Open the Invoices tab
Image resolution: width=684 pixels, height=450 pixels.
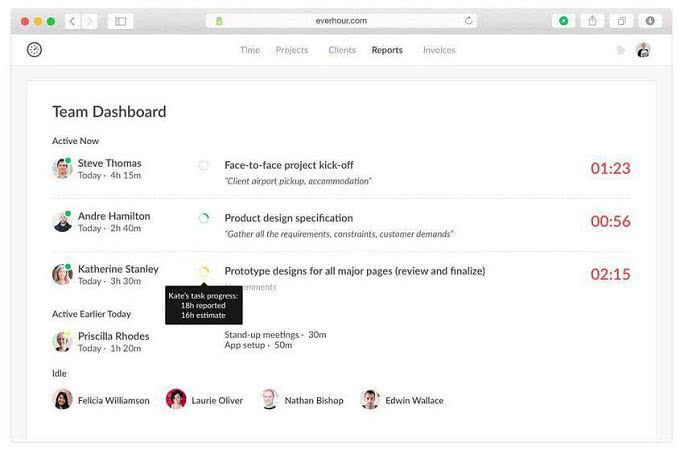click(439, 50)
